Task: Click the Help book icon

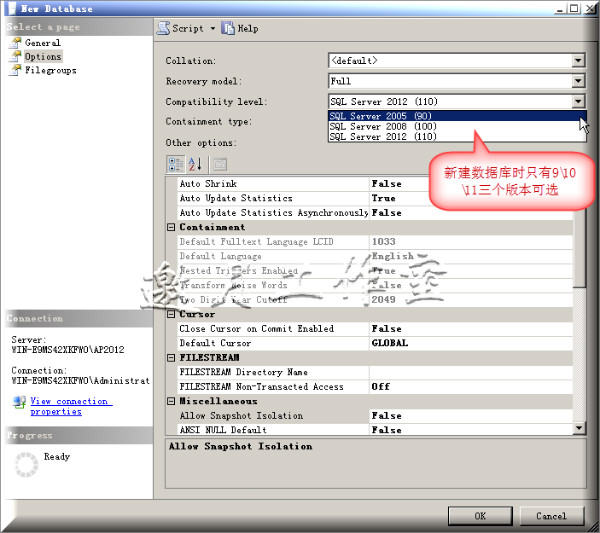Action: [x=228, y=28]
